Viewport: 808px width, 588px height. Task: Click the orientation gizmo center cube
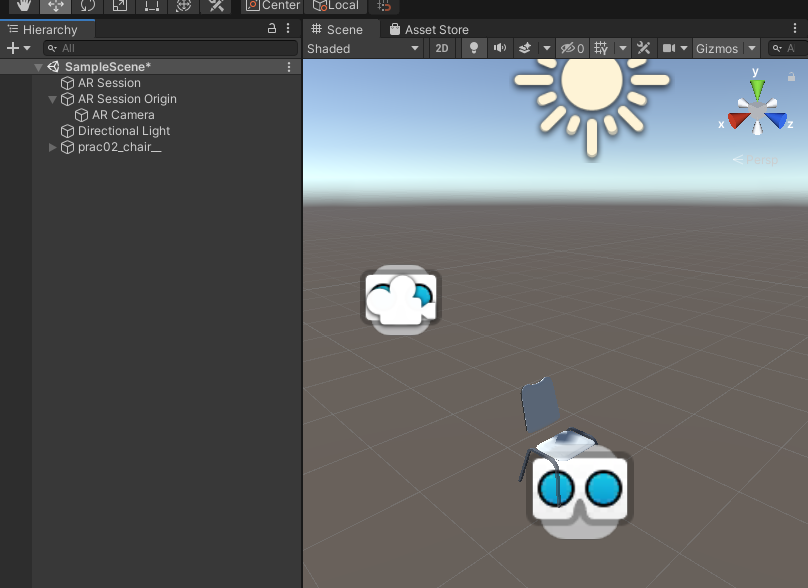757,111
